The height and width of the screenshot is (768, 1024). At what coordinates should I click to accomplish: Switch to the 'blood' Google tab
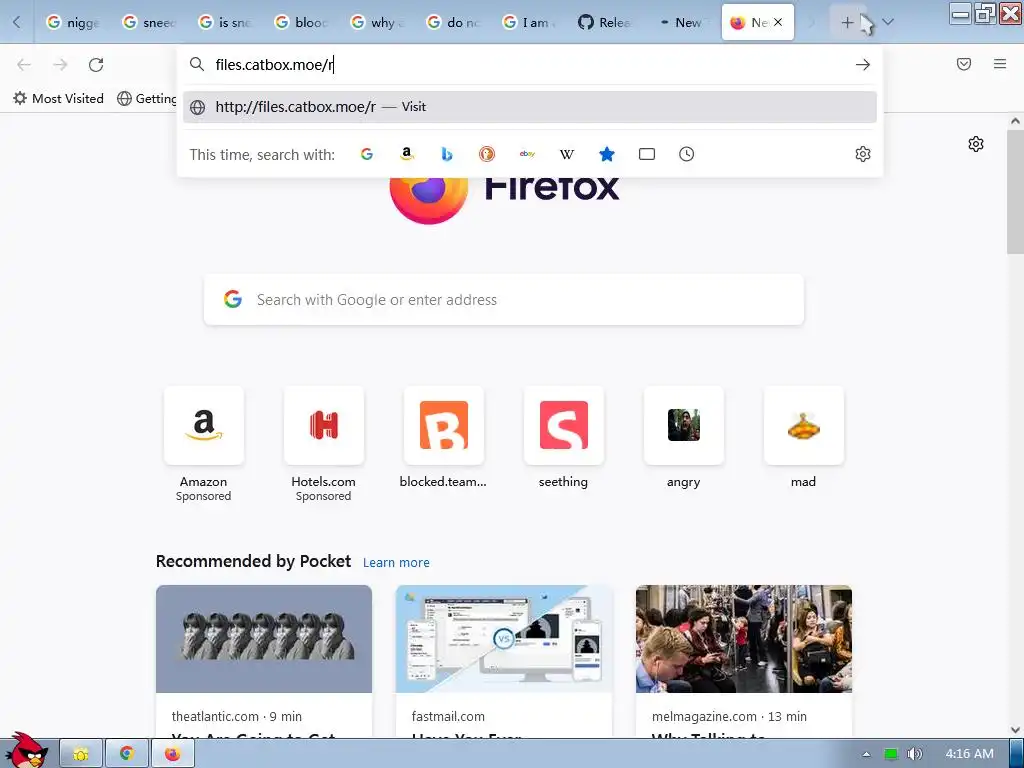(301, 22)
